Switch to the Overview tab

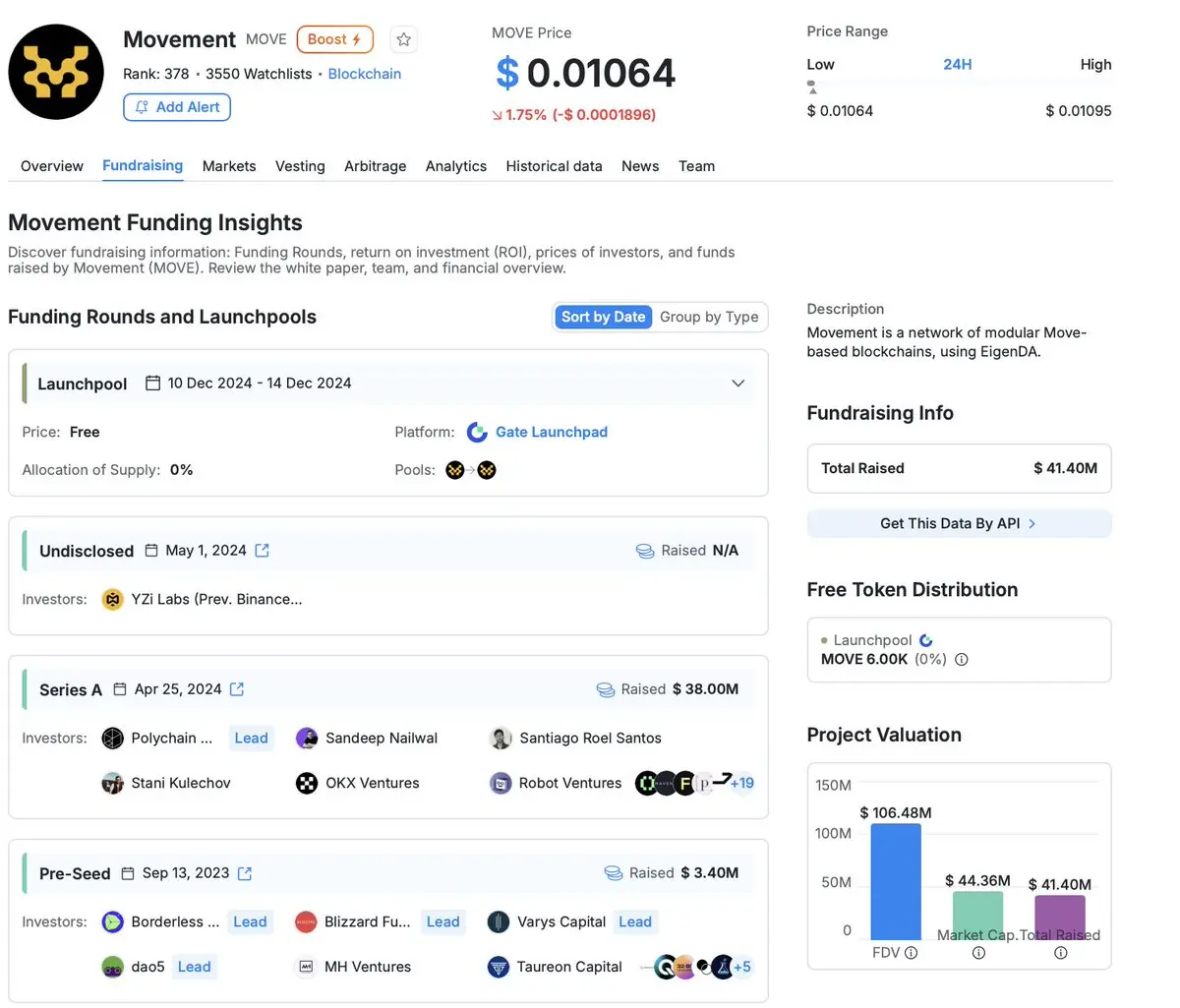[52, 166]
